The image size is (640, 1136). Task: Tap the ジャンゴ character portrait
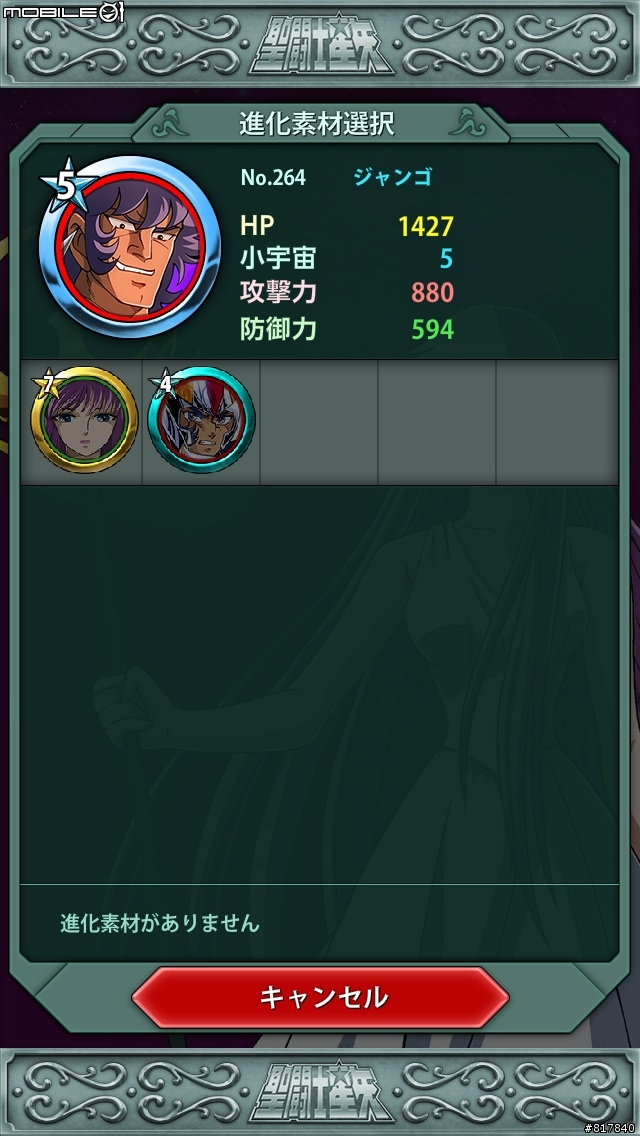(130, 246)
